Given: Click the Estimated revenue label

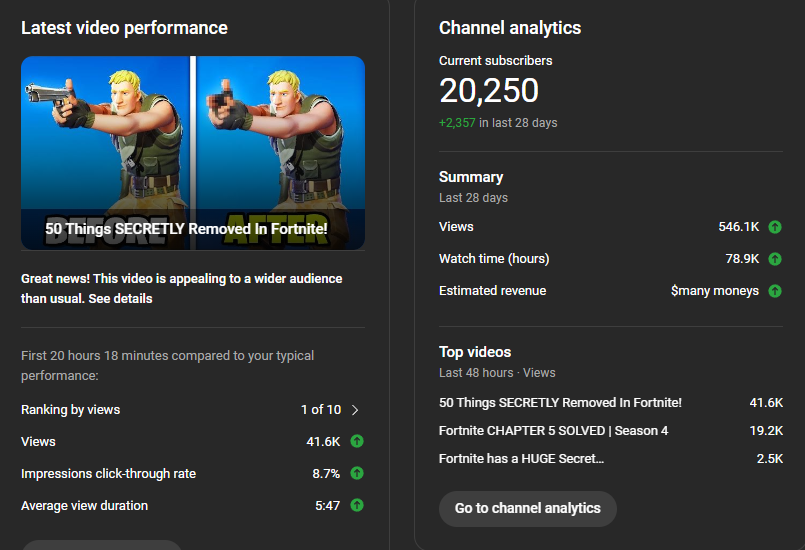Looking at the screenshot, I should coord(492,291).
